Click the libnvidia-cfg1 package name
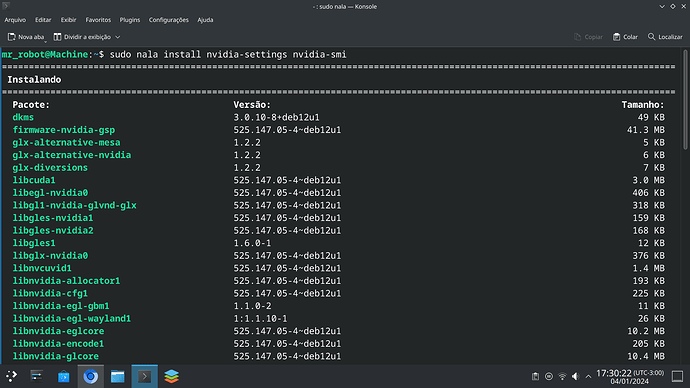Screen dimensions: 690x388 (x=50, y=293)
